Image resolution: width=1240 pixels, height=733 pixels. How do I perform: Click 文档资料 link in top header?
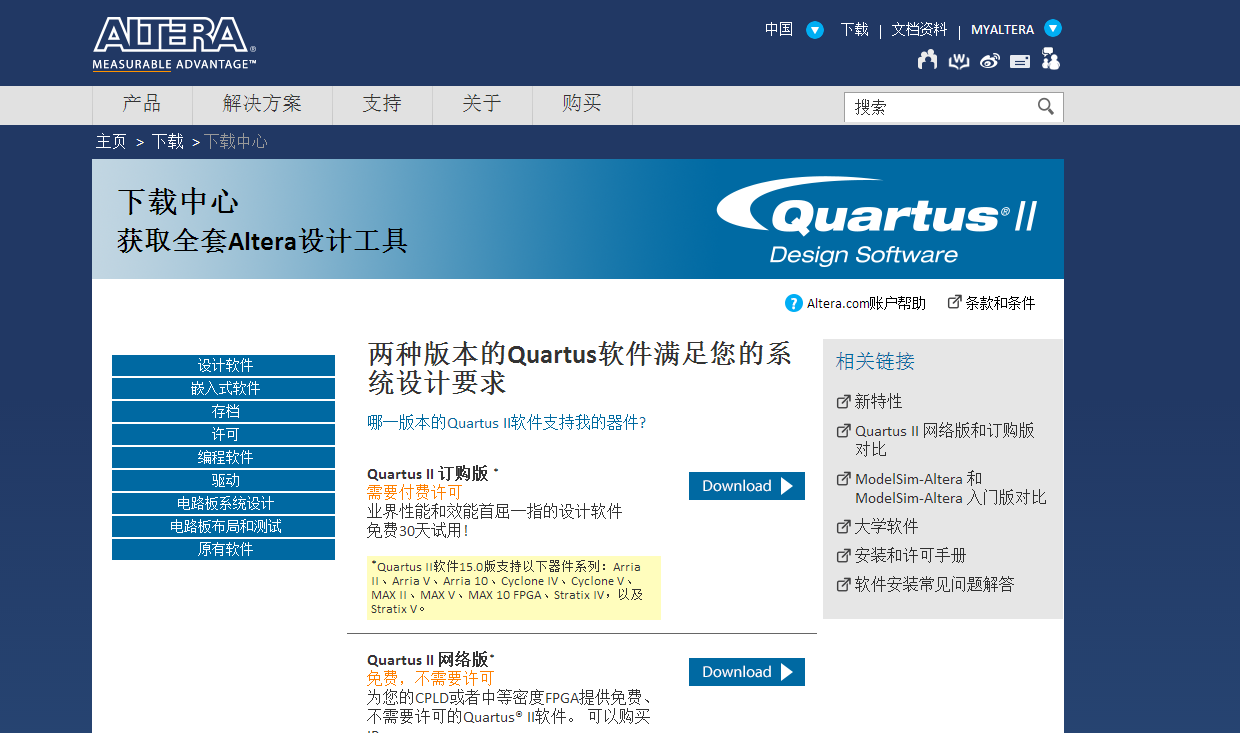919,30
